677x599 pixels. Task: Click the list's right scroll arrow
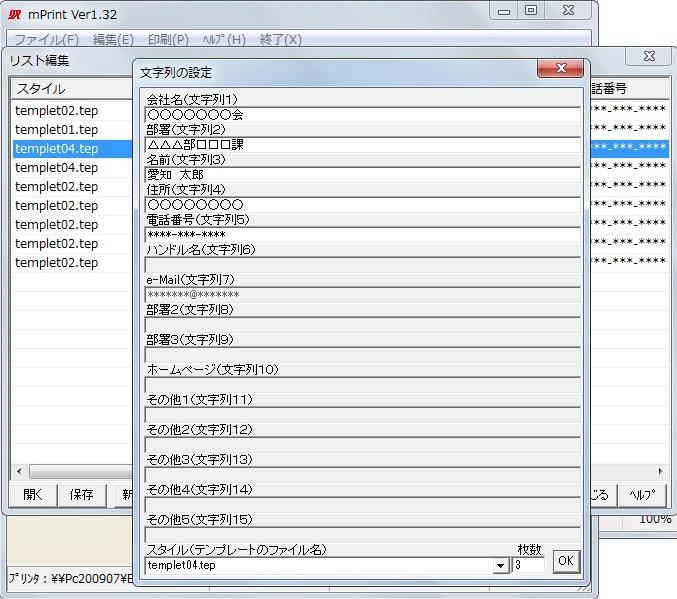659,471
